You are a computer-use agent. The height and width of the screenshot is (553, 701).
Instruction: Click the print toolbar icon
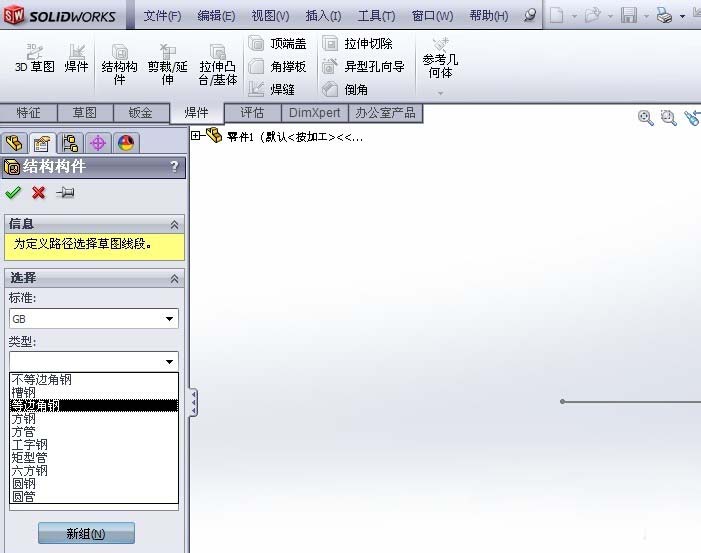(x=664, y=16)
